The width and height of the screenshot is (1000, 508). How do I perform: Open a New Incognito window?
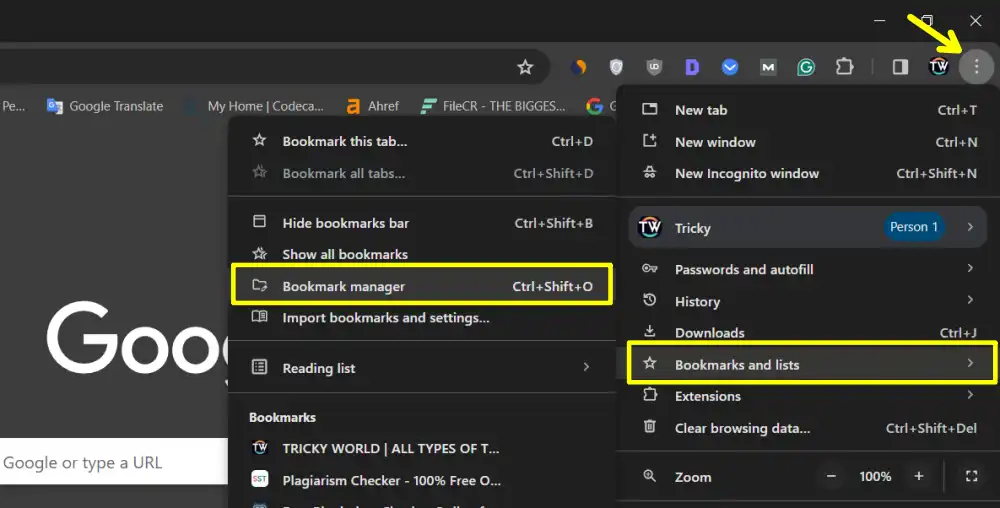[x=809, y=173]
